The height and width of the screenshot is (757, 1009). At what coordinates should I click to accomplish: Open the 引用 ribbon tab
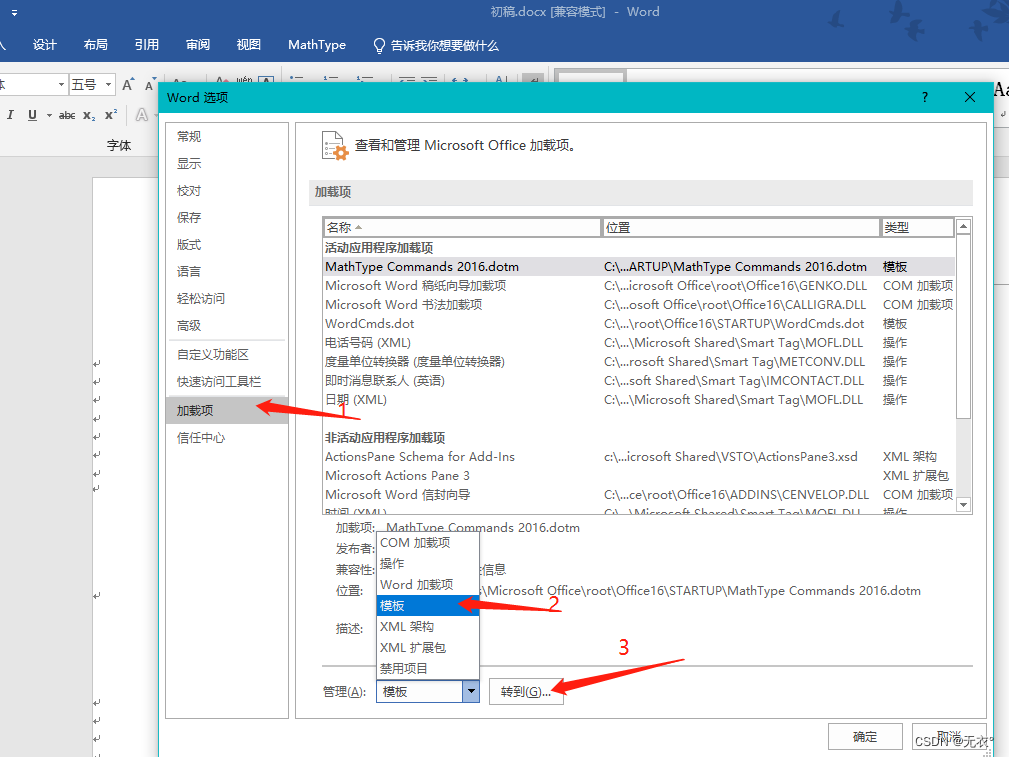[x=147, y=45]
